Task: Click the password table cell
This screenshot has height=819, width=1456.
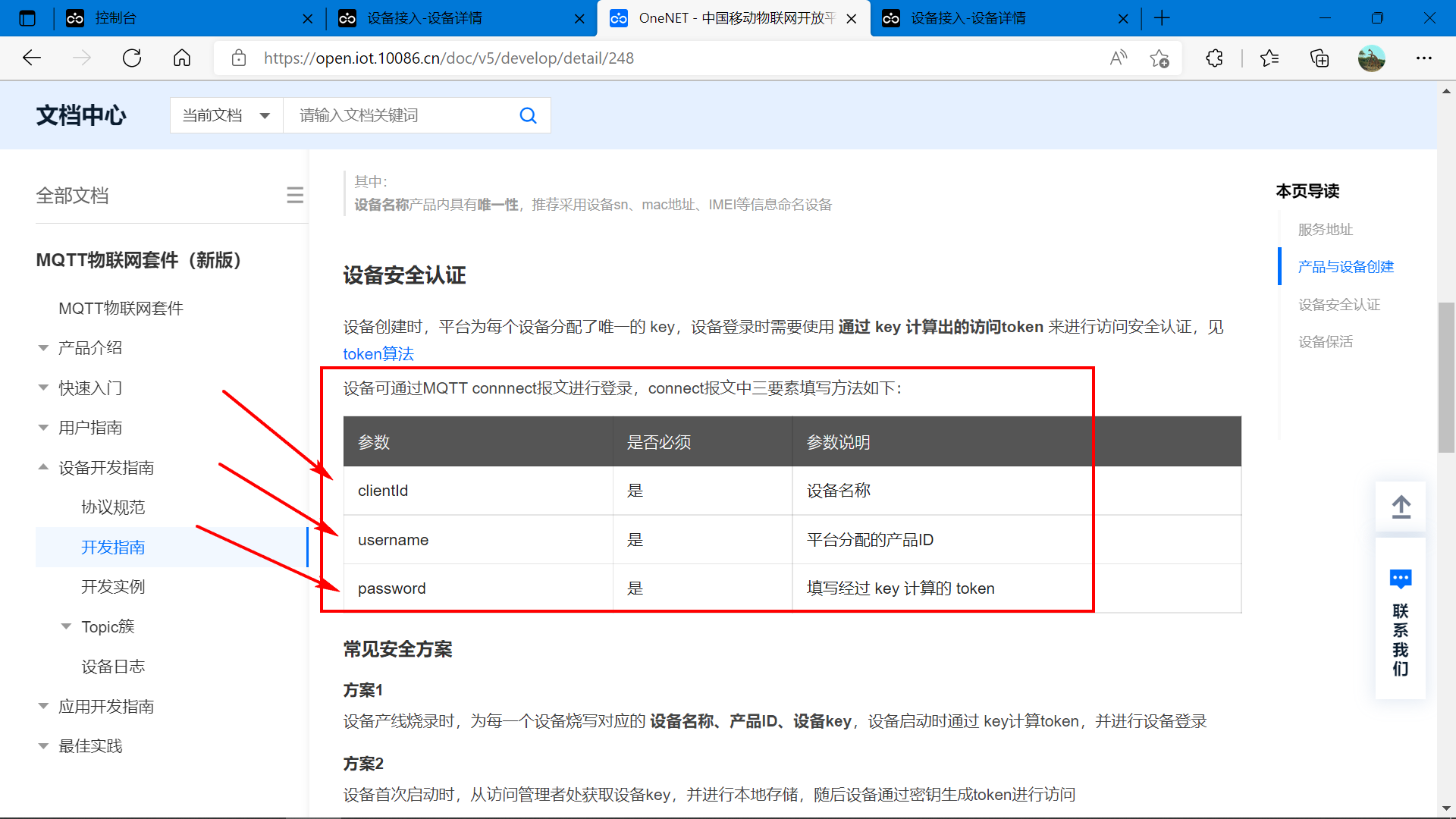Action: [478, 588]
